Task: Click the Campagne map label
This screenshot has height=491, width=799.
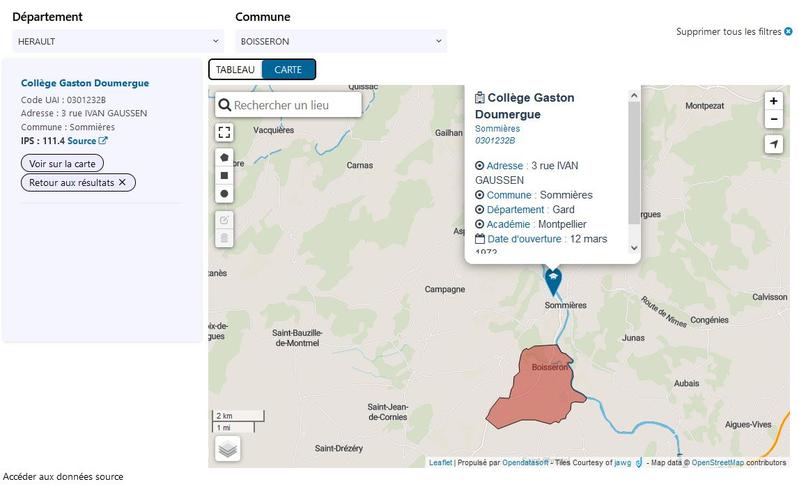Action: click(445, 289)
